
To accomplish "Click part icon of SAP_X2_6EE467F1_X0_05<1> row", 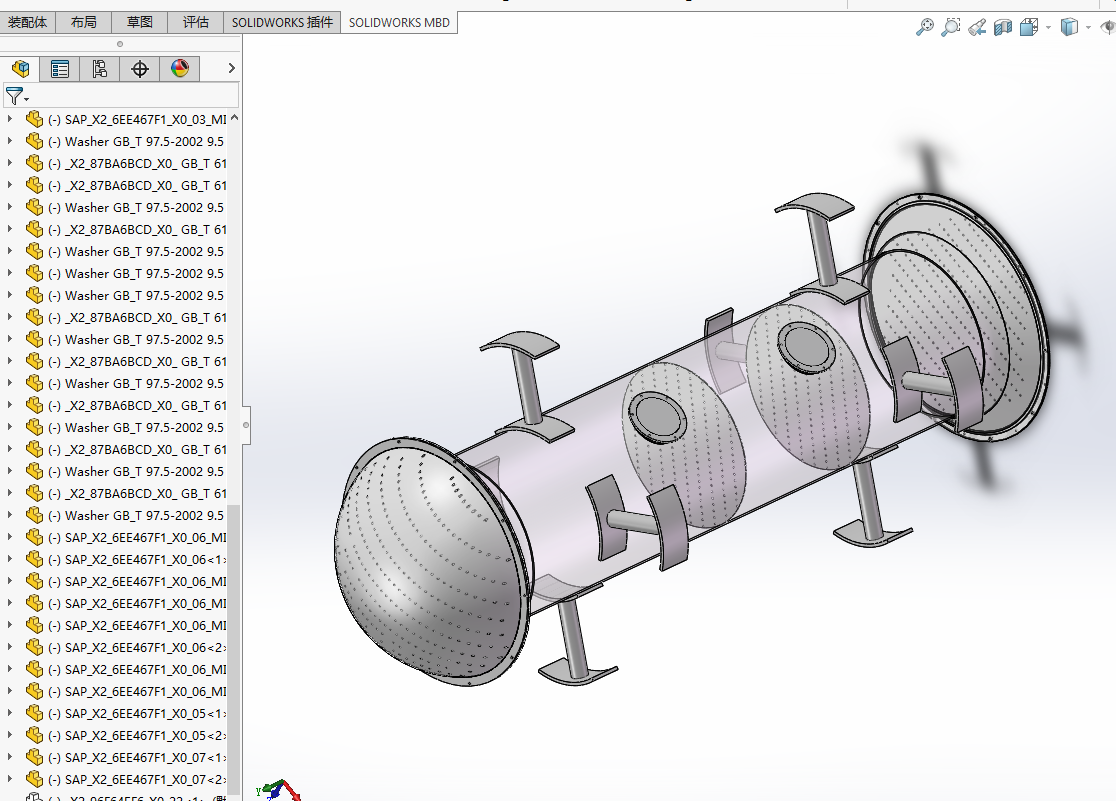I will (34, 713).
